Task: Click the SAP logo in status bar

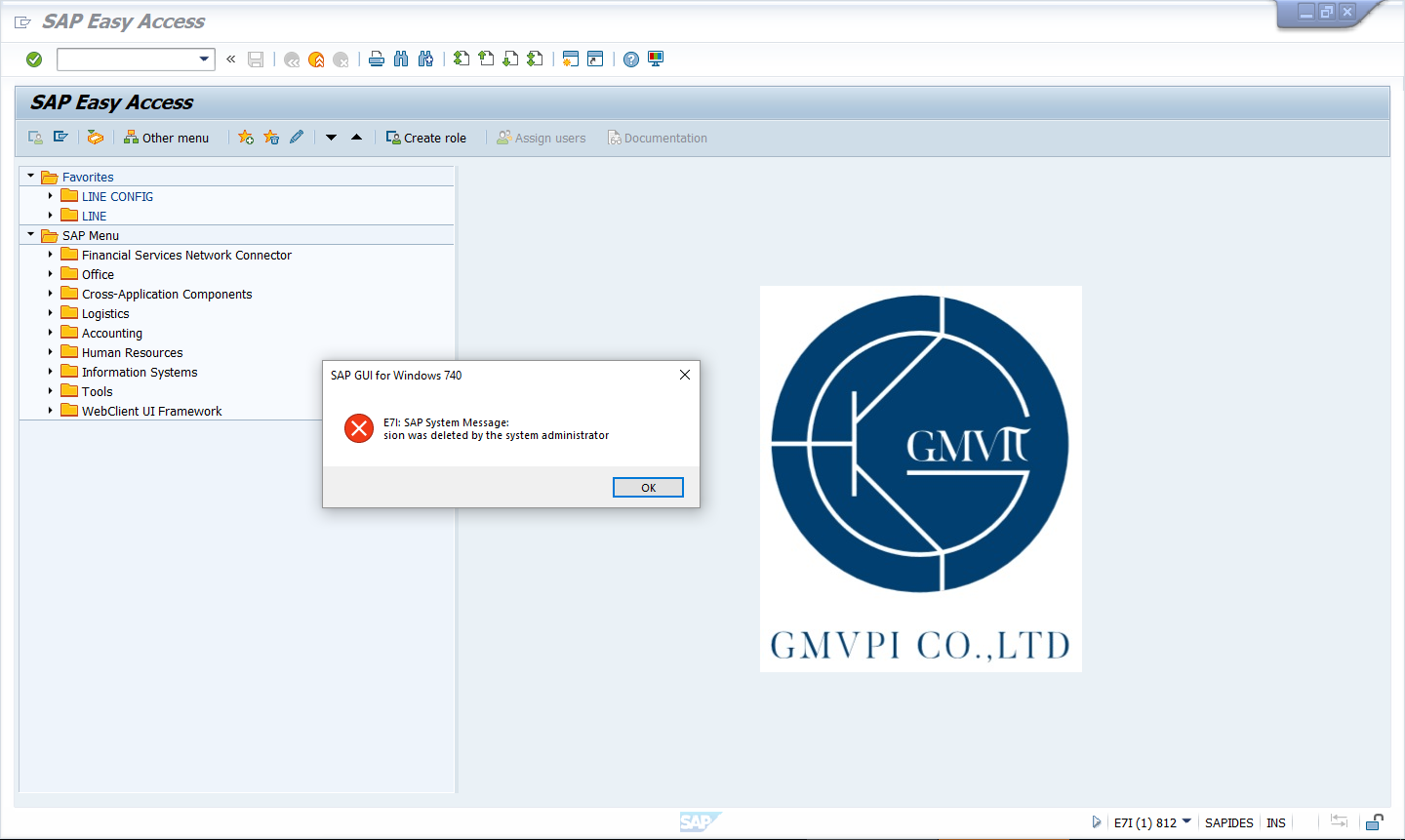Action: point(700,822)
